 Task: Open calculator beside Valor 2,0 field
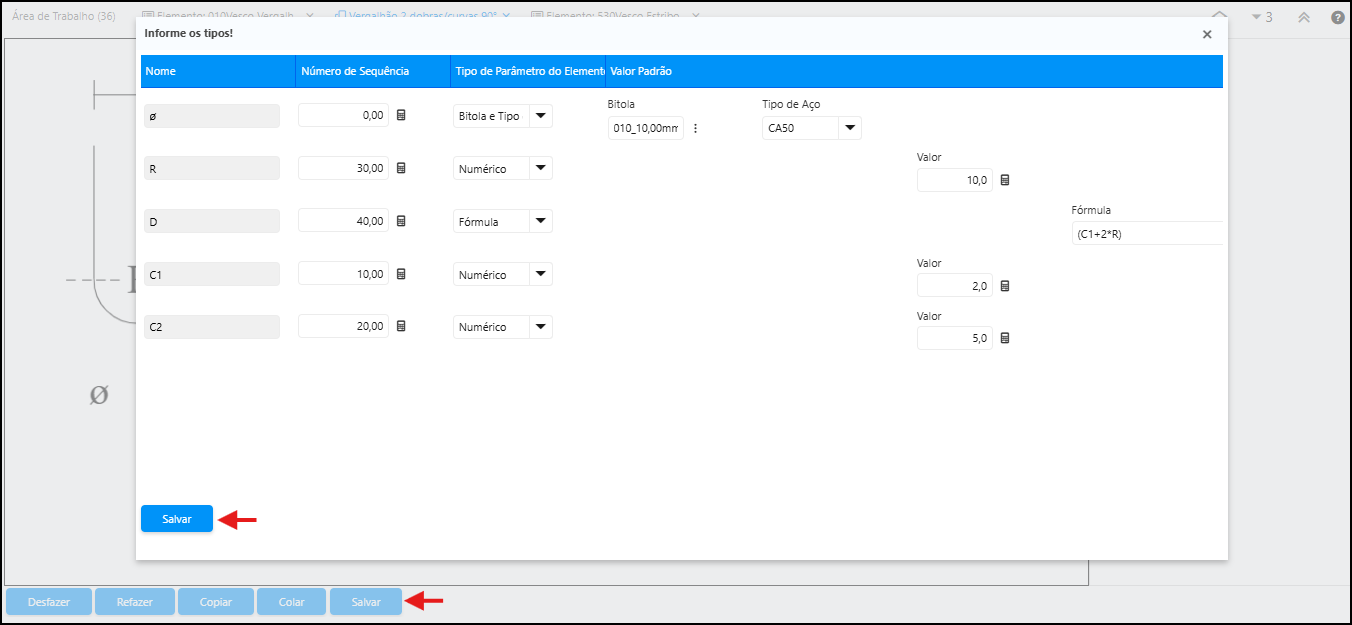pos(1005,286)
